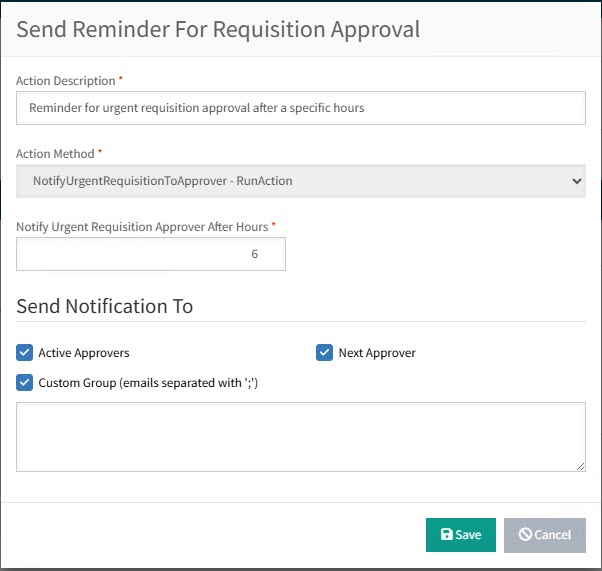
Task: Uncheck the Active Approvers checkbox
Action: [x=24, y=353]
